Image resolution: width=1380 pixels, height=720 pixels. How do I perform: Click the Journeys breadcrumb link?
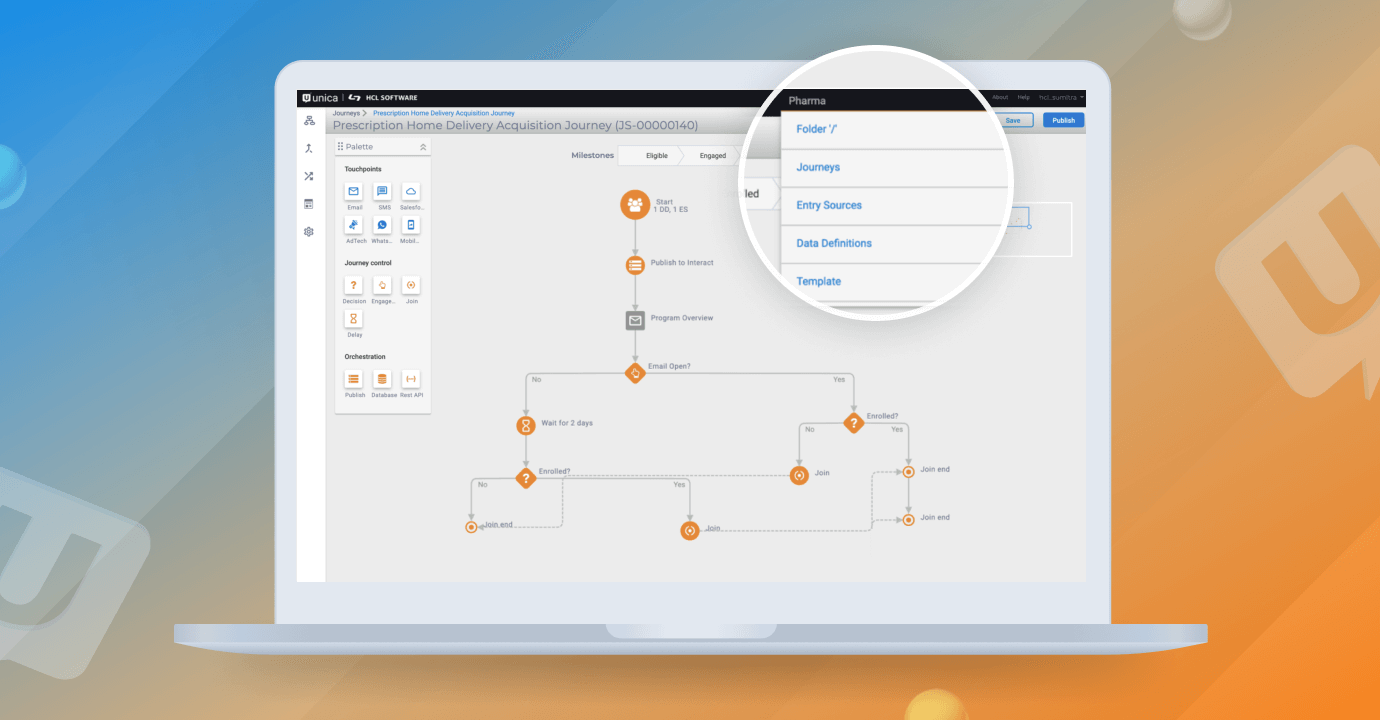346,113
